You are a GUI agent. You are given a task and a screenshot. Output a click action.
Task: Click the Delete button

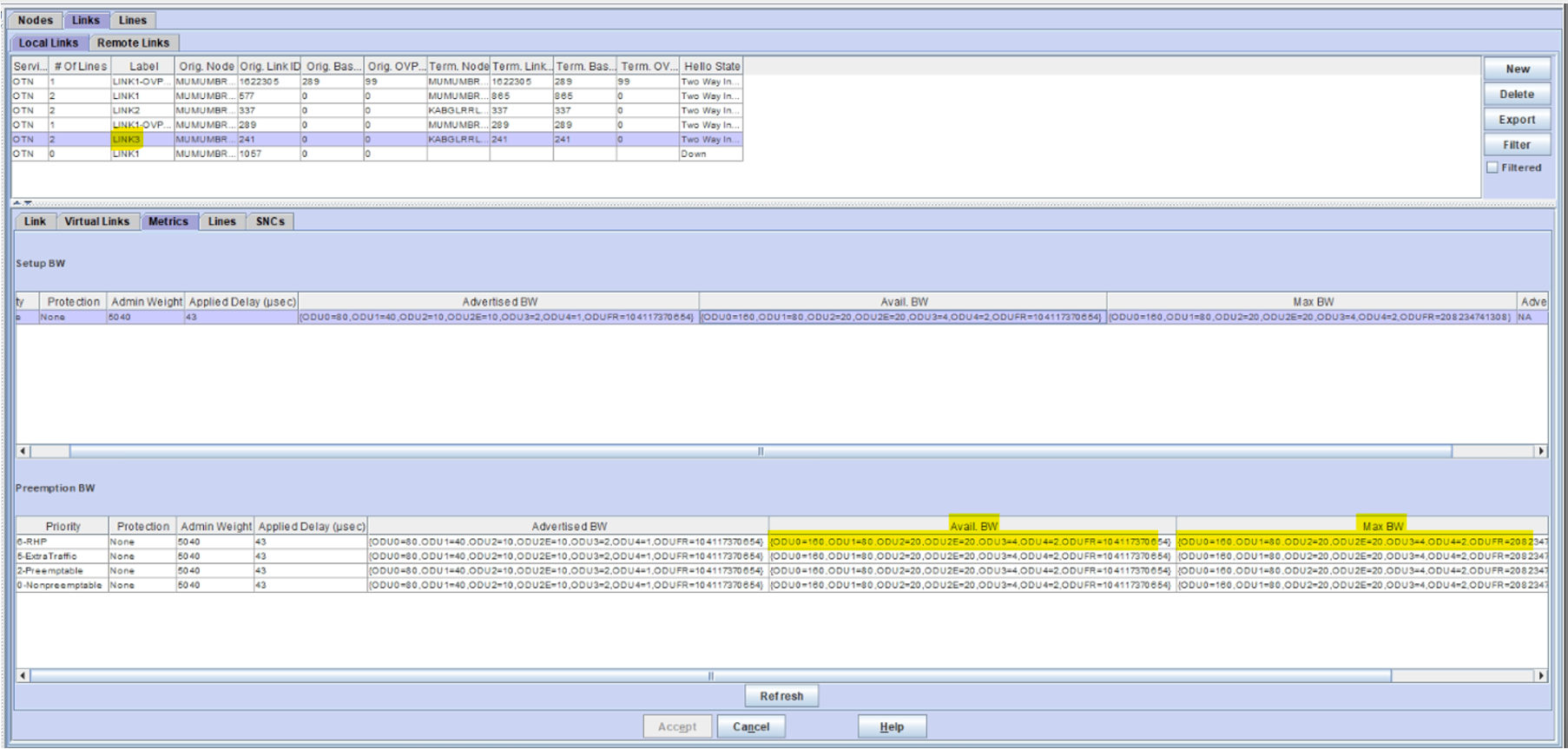coord(1517,94)
